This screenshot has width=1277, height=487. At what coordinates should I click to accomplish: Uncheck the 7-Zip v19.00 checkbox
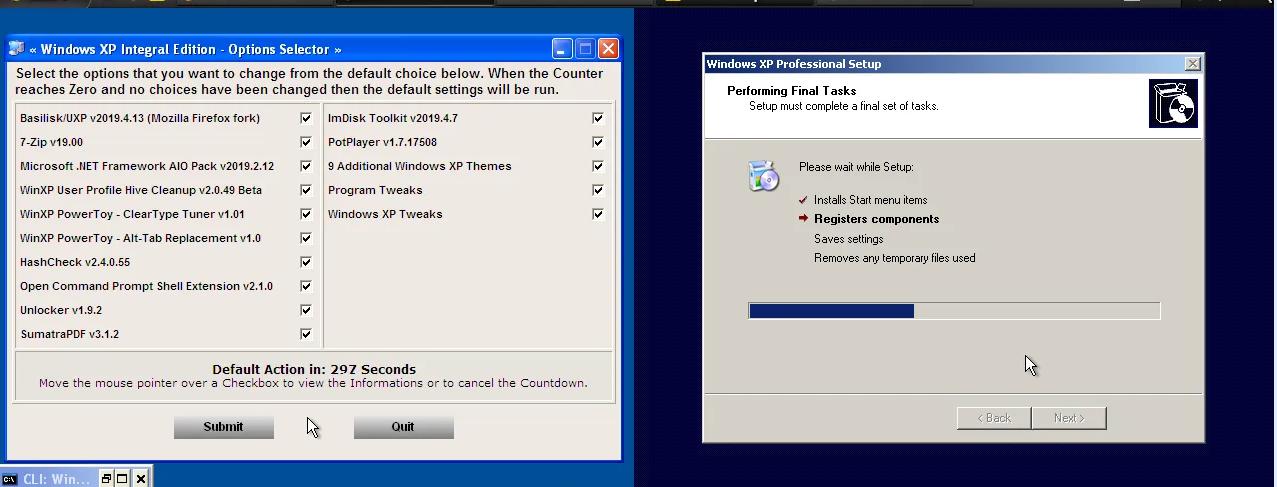[306, 142]
